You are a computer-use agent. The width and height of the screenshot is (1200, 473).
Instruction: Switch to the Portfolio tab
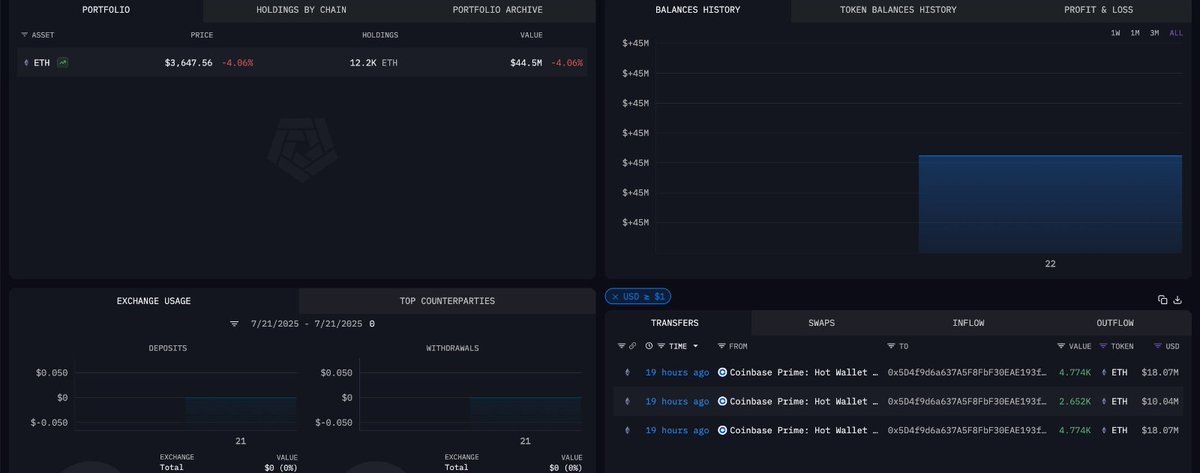pos(106,10)
